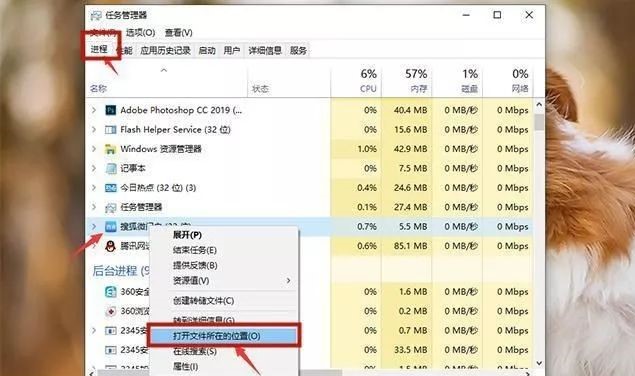
Task: Click the 任务管理器 row icon in list
Action: [110, 207]
